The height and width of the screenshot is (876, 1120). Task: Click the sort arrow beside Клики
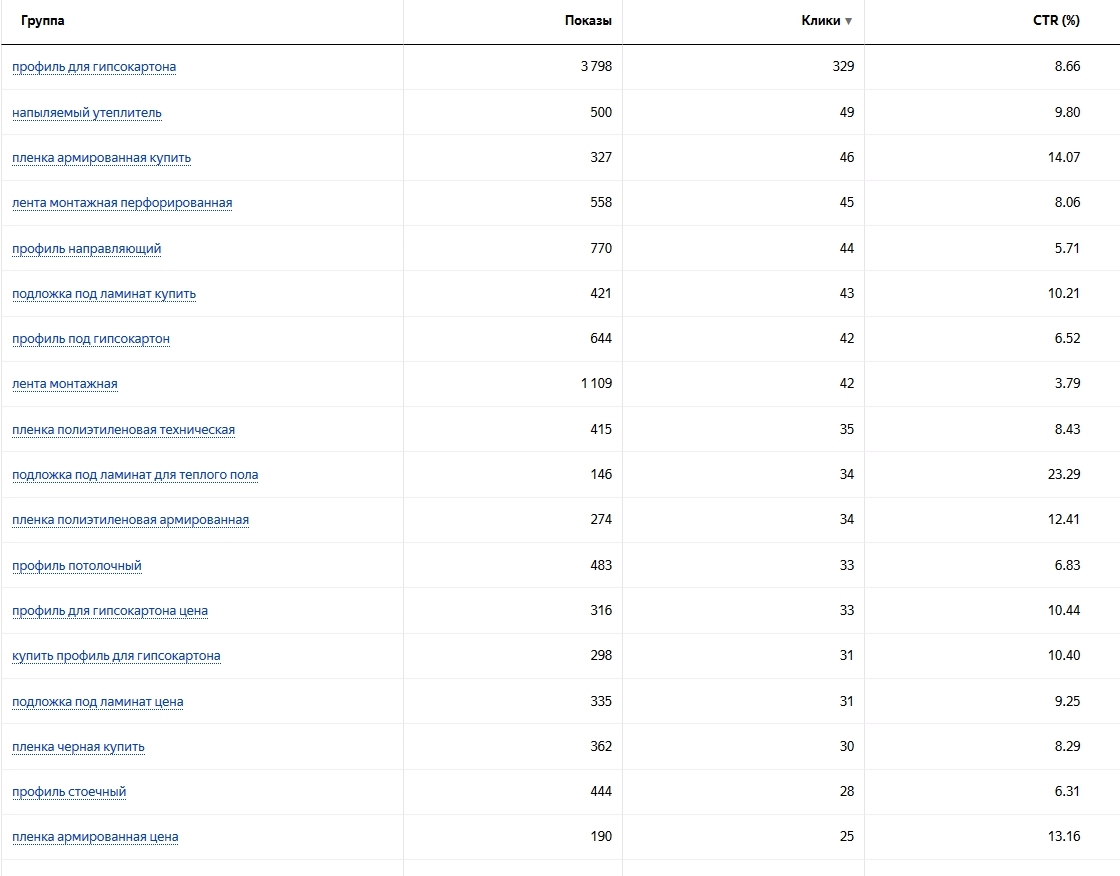pyautogui.click(x=849, y=21)
